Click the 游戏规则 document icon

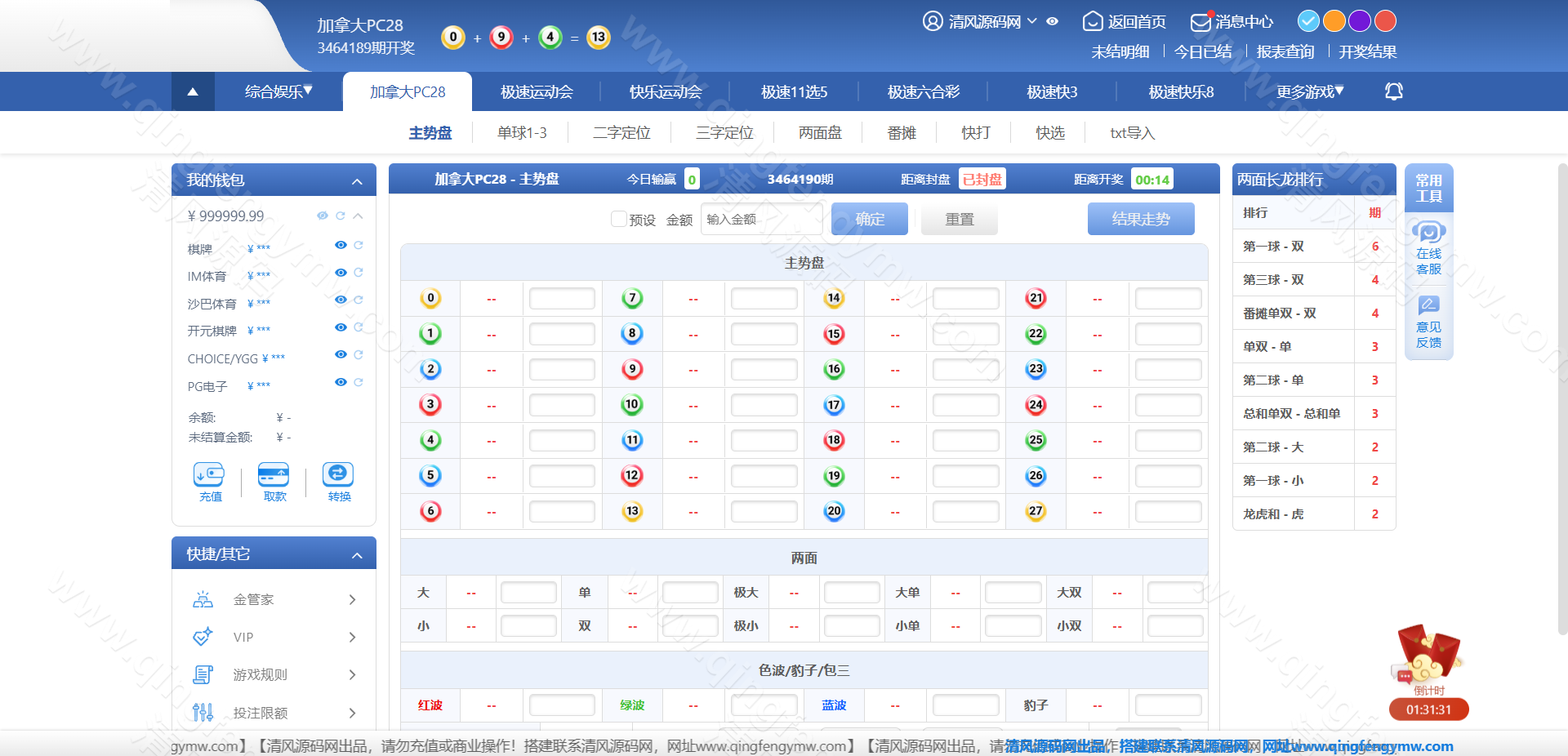click(x=203, y=674)
